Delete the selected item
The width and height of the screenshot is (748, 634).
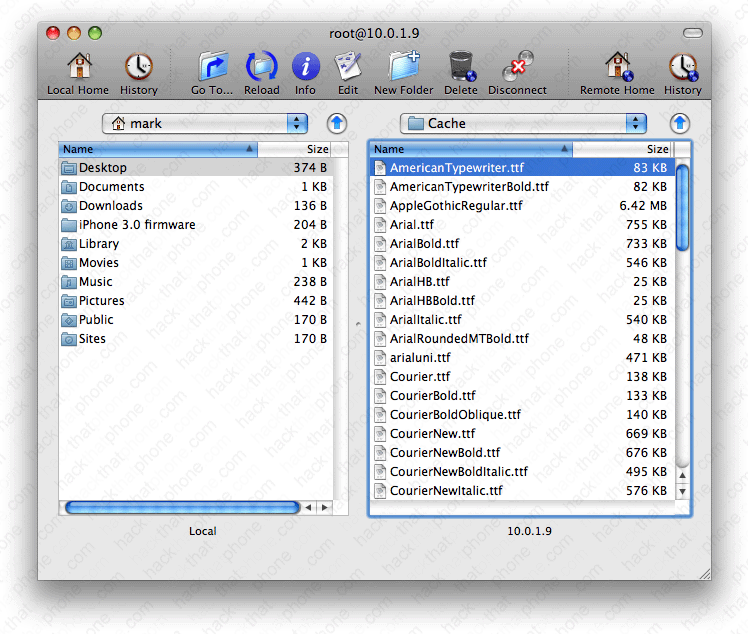click(461, 68)
